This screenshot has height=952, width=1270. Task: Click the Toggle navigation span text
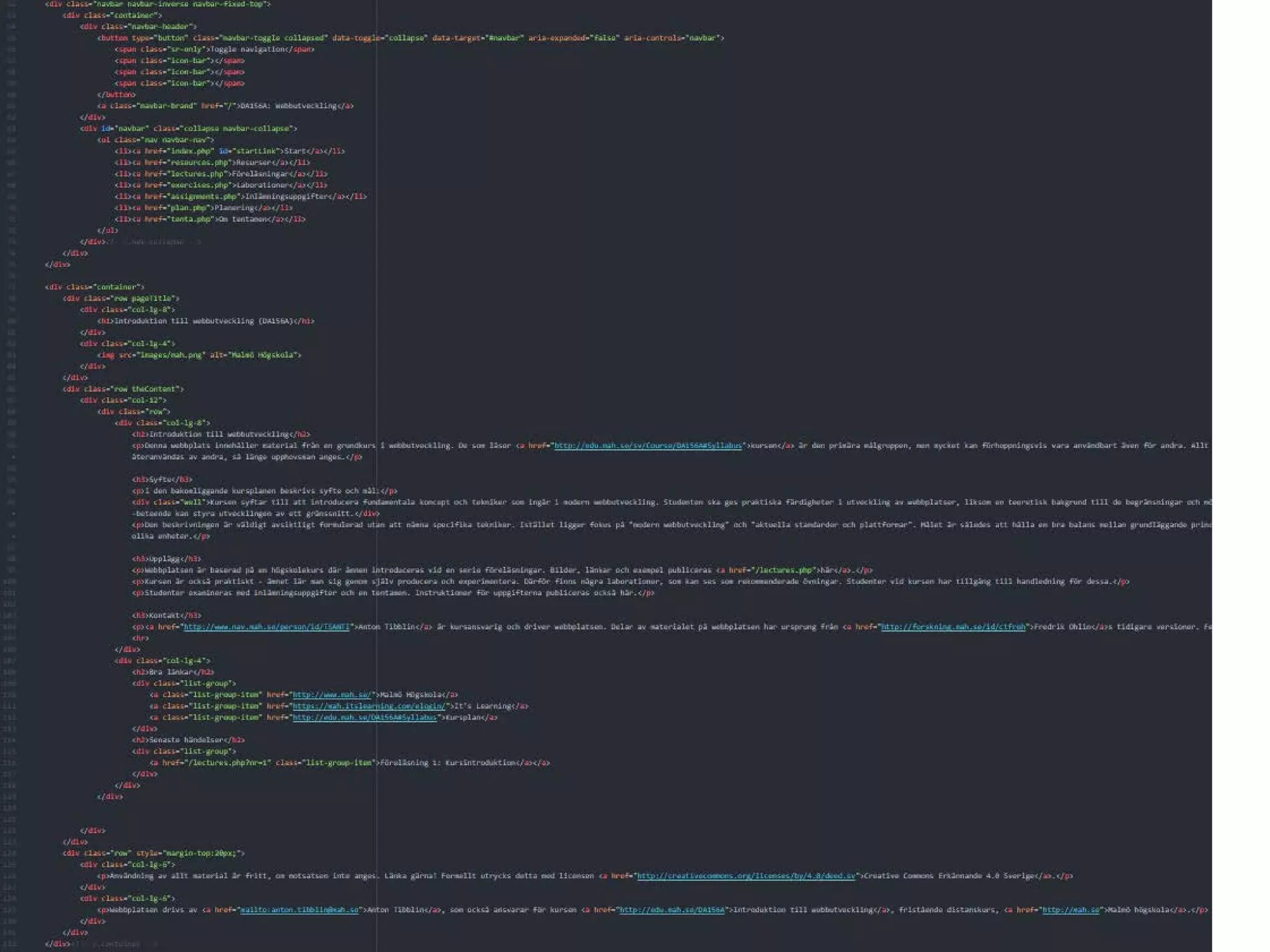(248, 50)
